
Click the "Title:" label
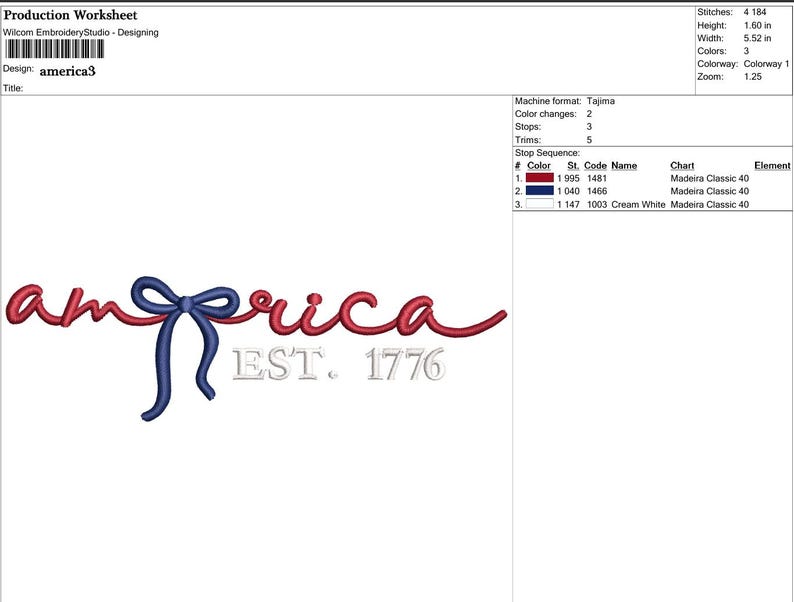tap(13, 88)
